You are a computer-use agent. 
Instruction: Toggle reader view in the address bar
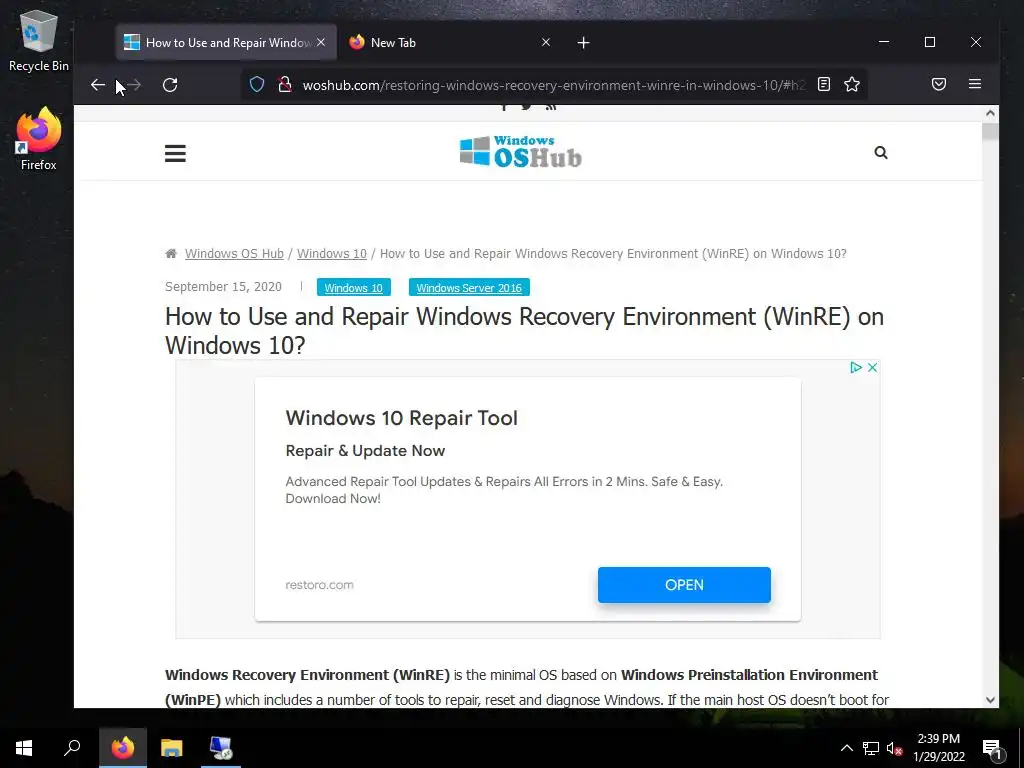pos(824,84)
